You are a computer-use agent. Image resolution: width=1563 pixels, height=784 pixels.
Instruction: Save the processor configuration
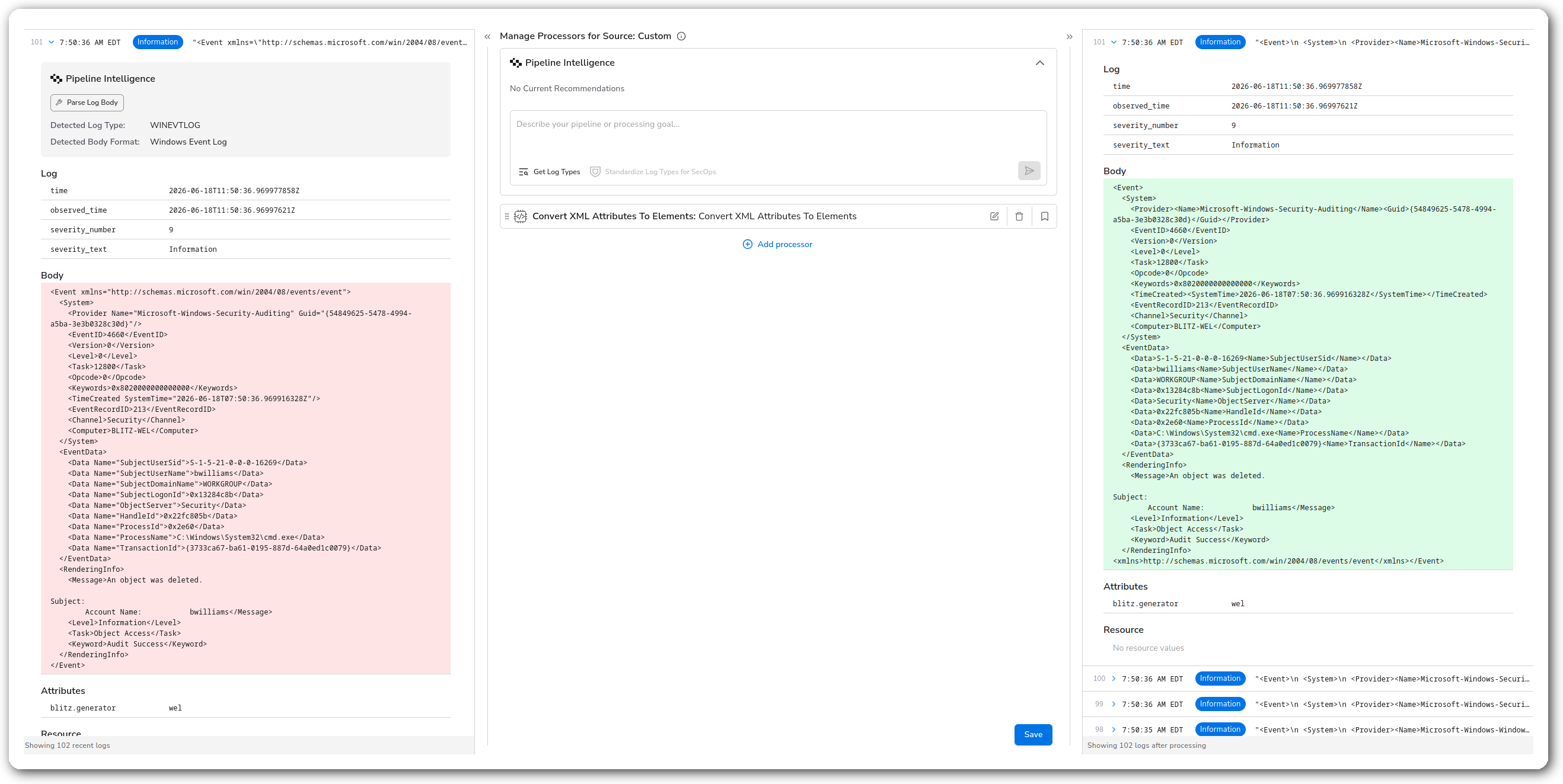[x=1033, y=734]
